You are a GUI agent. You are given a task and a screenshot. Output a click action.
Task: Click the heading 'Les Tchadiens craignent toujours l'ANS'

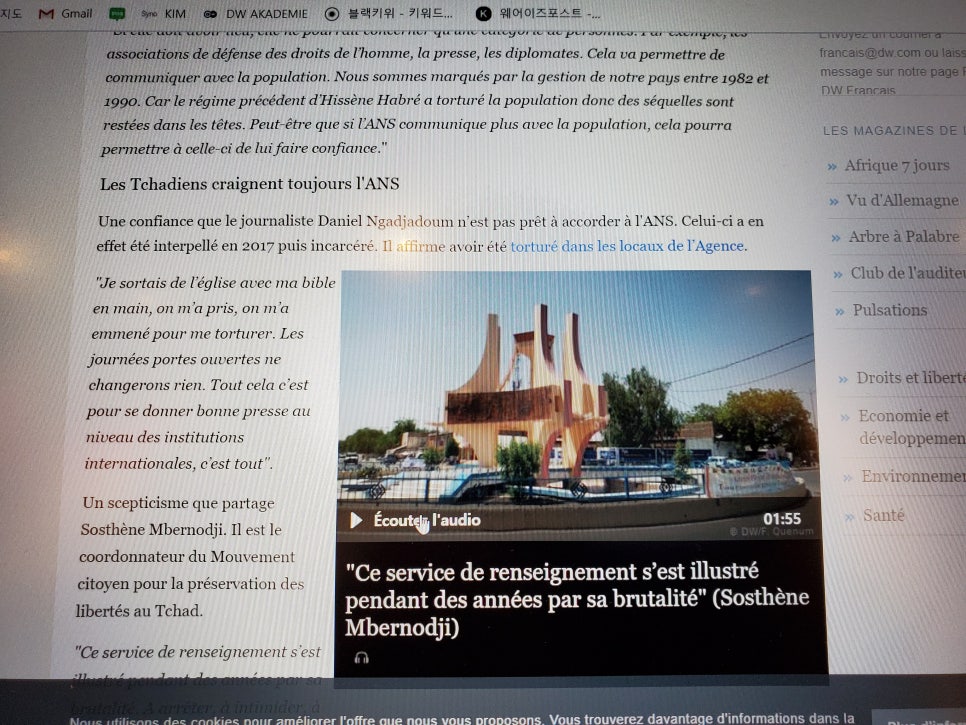(250, 184)
